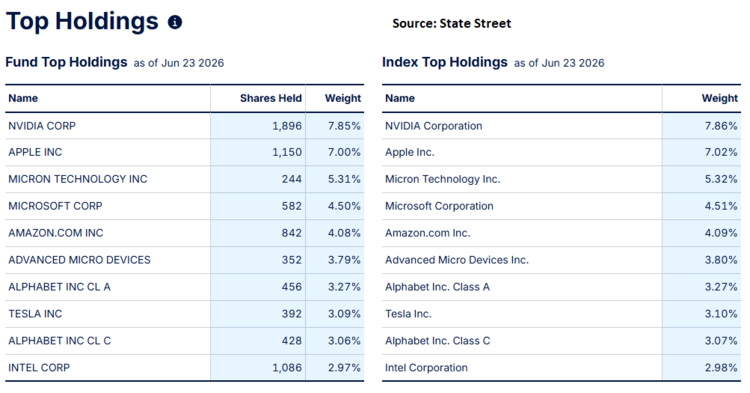Click the Name header in Index table
Image resolution: width=750 pixels, height=393 pixels.
[400, 98]
